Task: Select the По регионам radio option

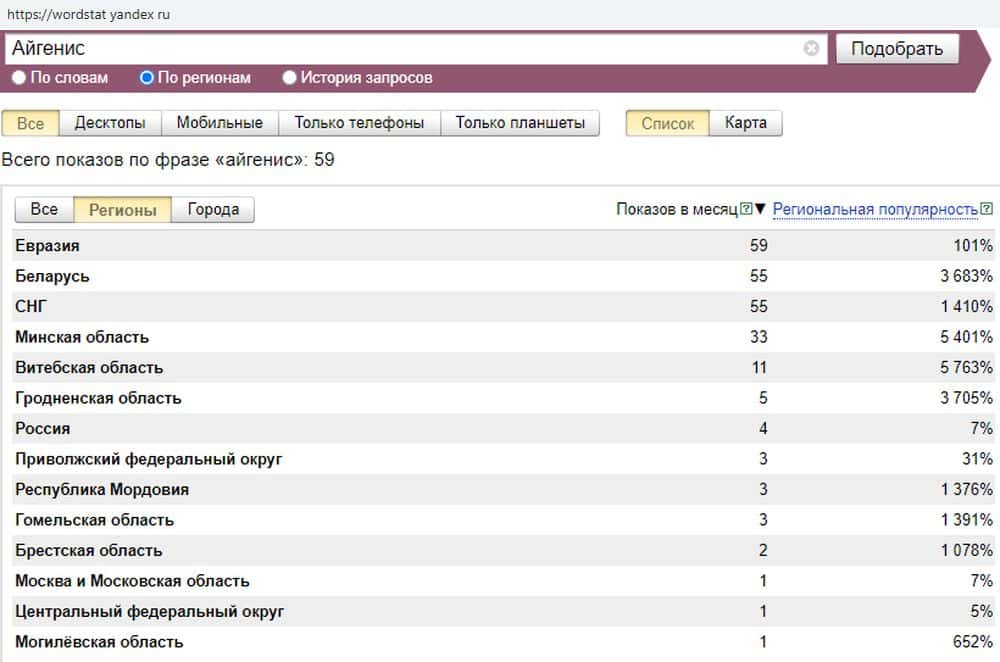Action: tap(147, 77)
